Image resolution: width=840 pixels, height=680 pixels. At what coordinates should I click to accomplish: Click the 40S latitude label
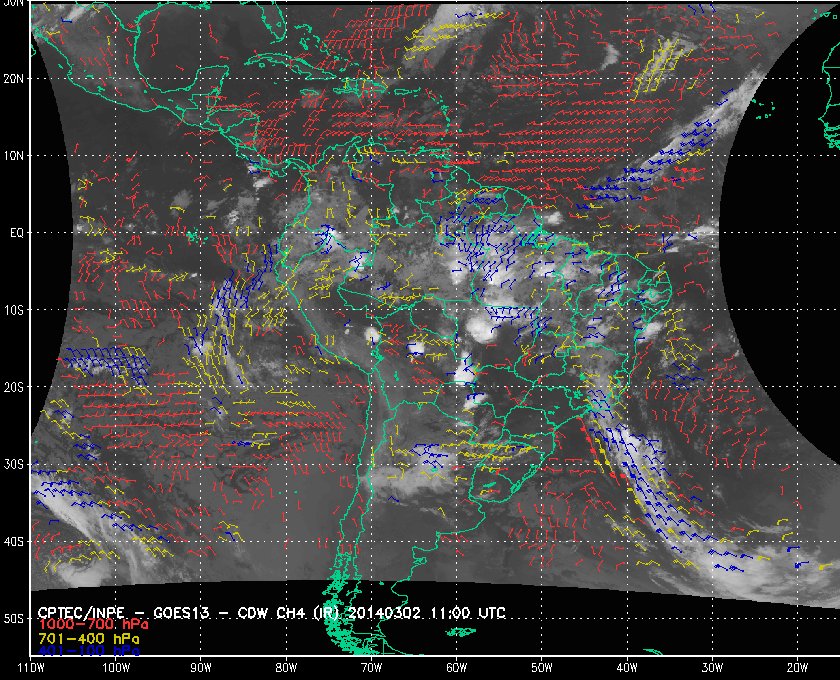(13, 542)
